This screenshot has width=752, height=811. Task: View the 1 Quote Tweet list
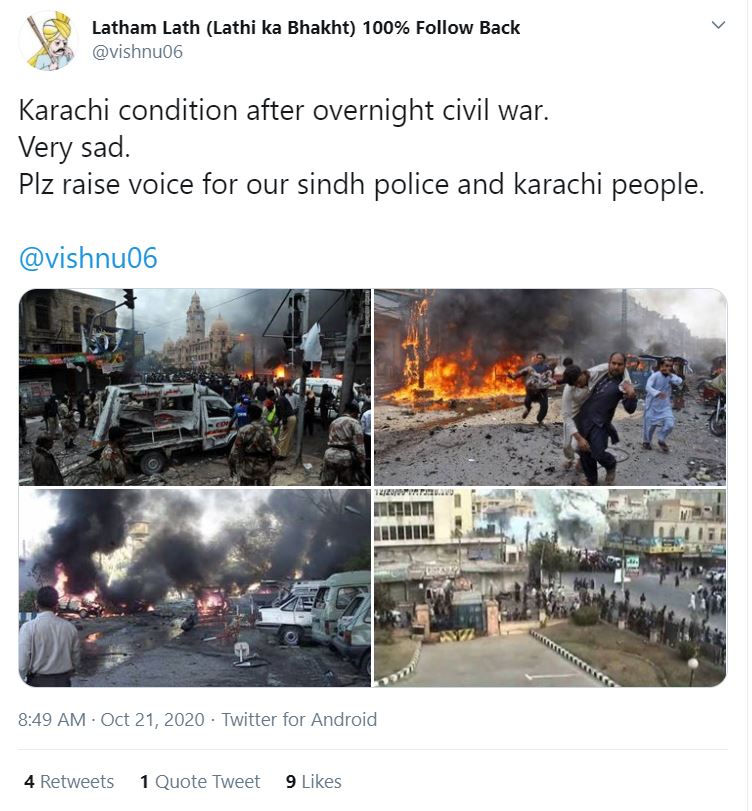click(x=200, y=782)
